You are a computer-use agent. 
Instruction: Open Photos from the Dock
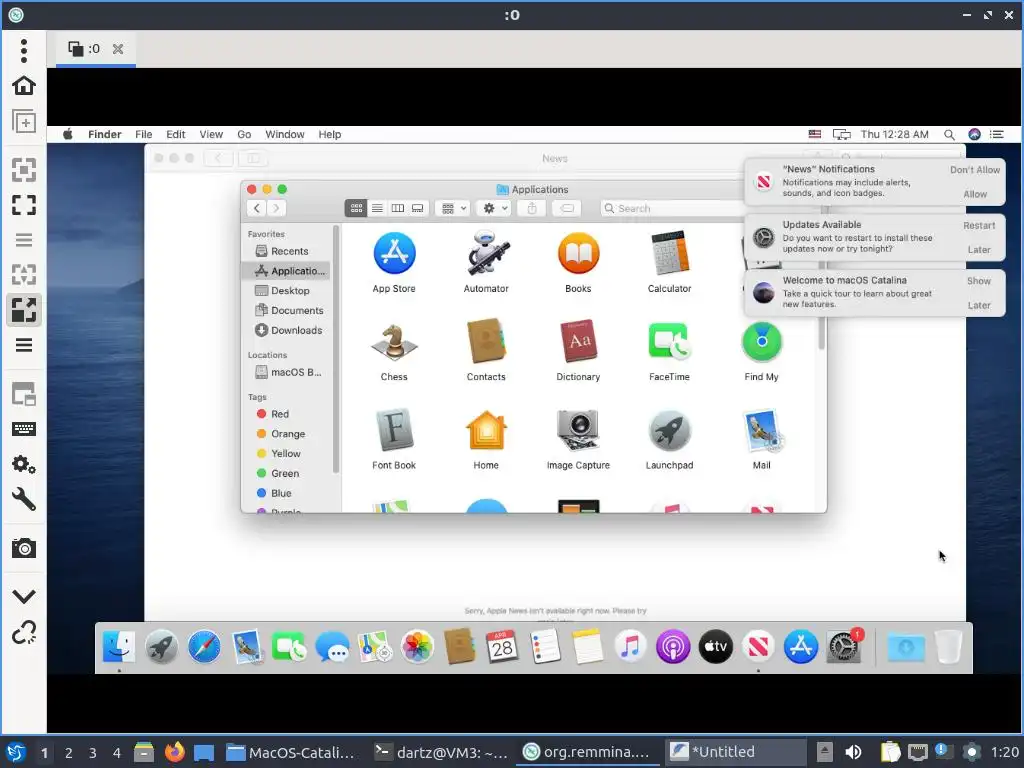[417, 647]
